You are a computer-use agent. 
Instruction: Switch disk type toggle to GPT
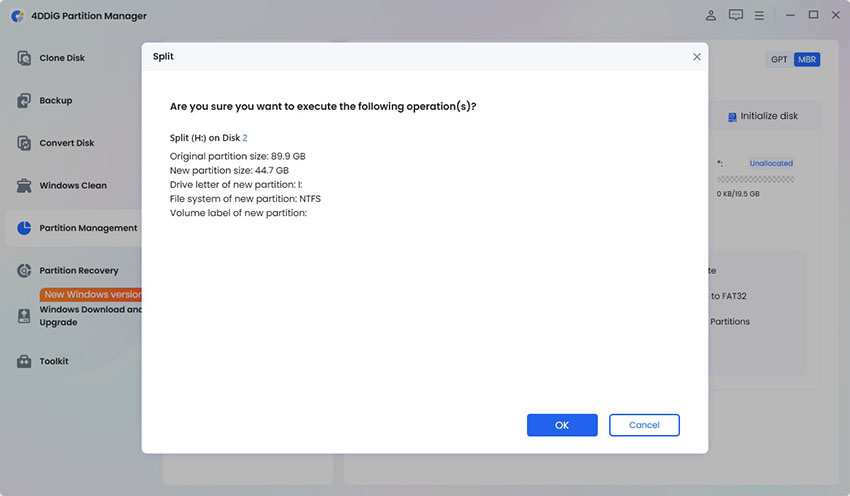(x=779, y=60)
